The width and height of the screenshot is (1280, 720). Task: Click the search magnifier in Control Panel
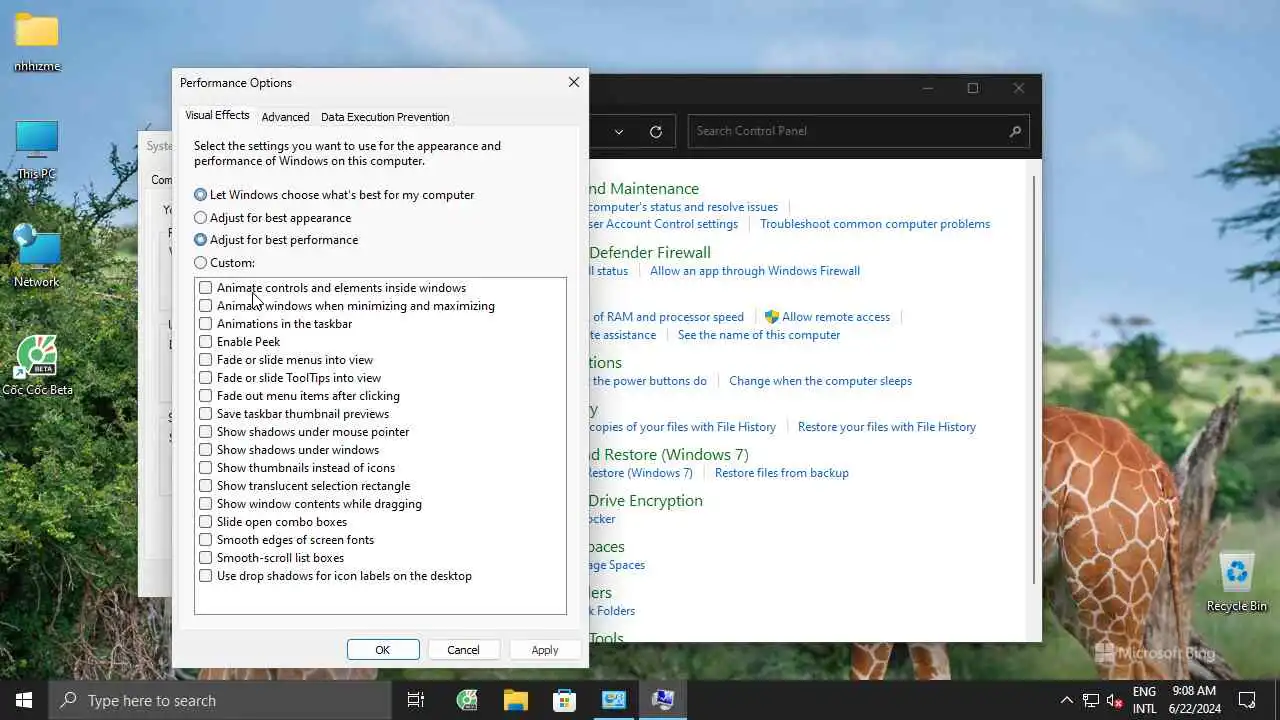(x=1015, y=131)
